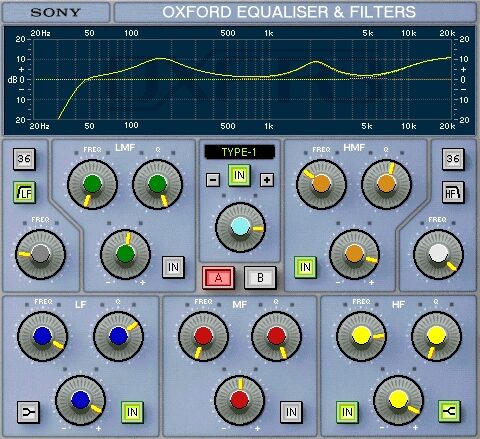Disable the LF band IN button
The width and height of the screenshot is (480, 439).
point(132,412)
